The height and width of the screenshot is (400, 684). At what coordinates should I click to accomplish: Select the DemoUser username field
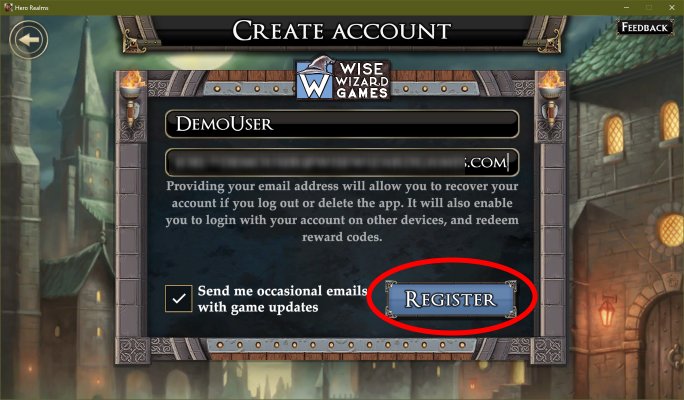342,124
